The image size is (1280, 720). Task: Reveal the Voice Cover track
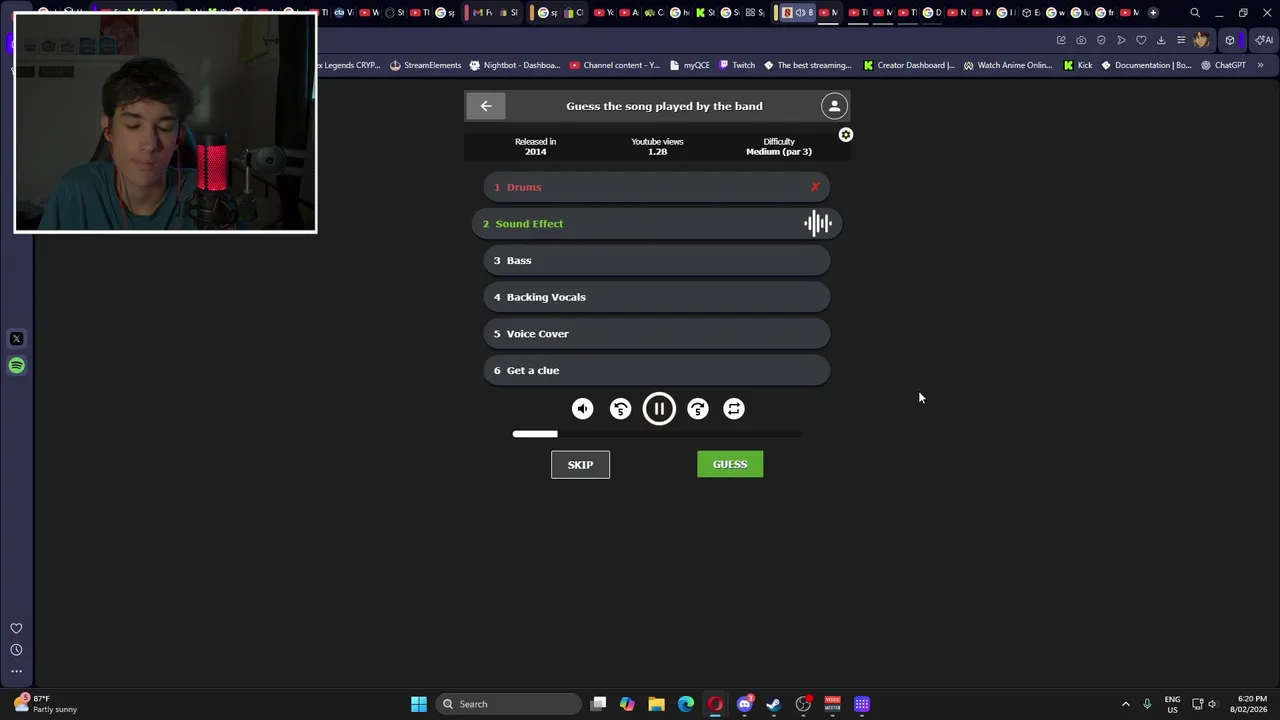point(657,334)
